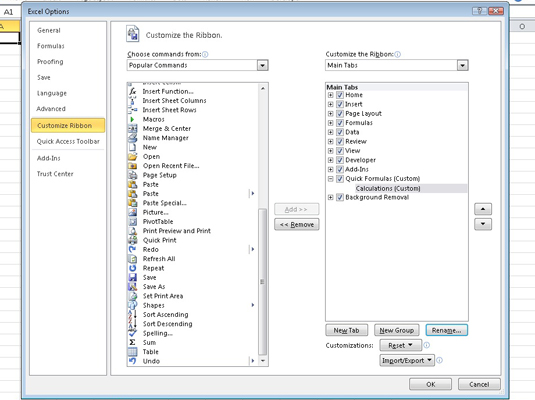The height and width of the screenshot is (400, 535).
Task: Click the Rename button
Action: (x=447, y=330)
